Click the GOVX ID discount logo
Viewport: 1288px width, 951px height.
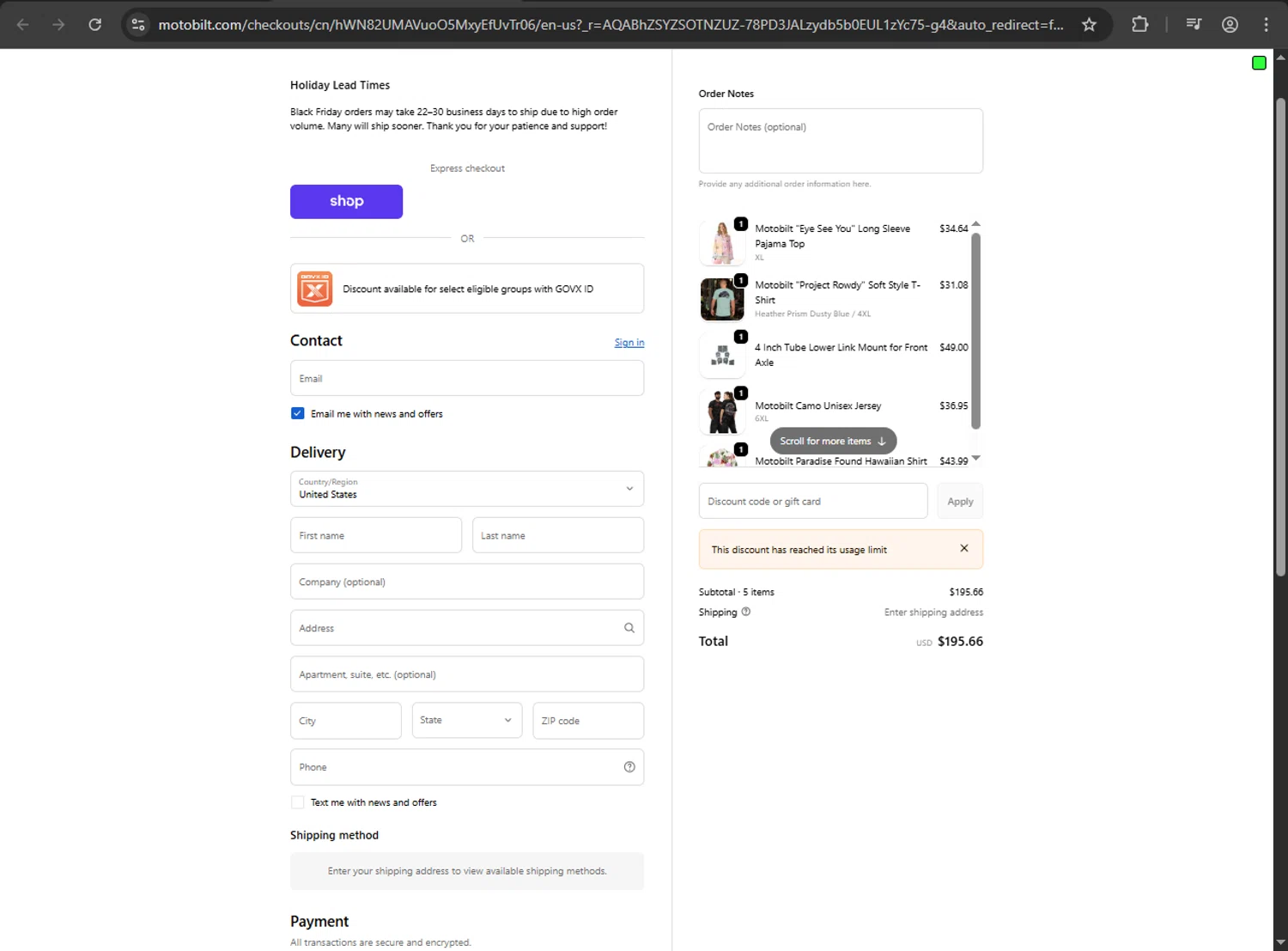coord(315,289)
